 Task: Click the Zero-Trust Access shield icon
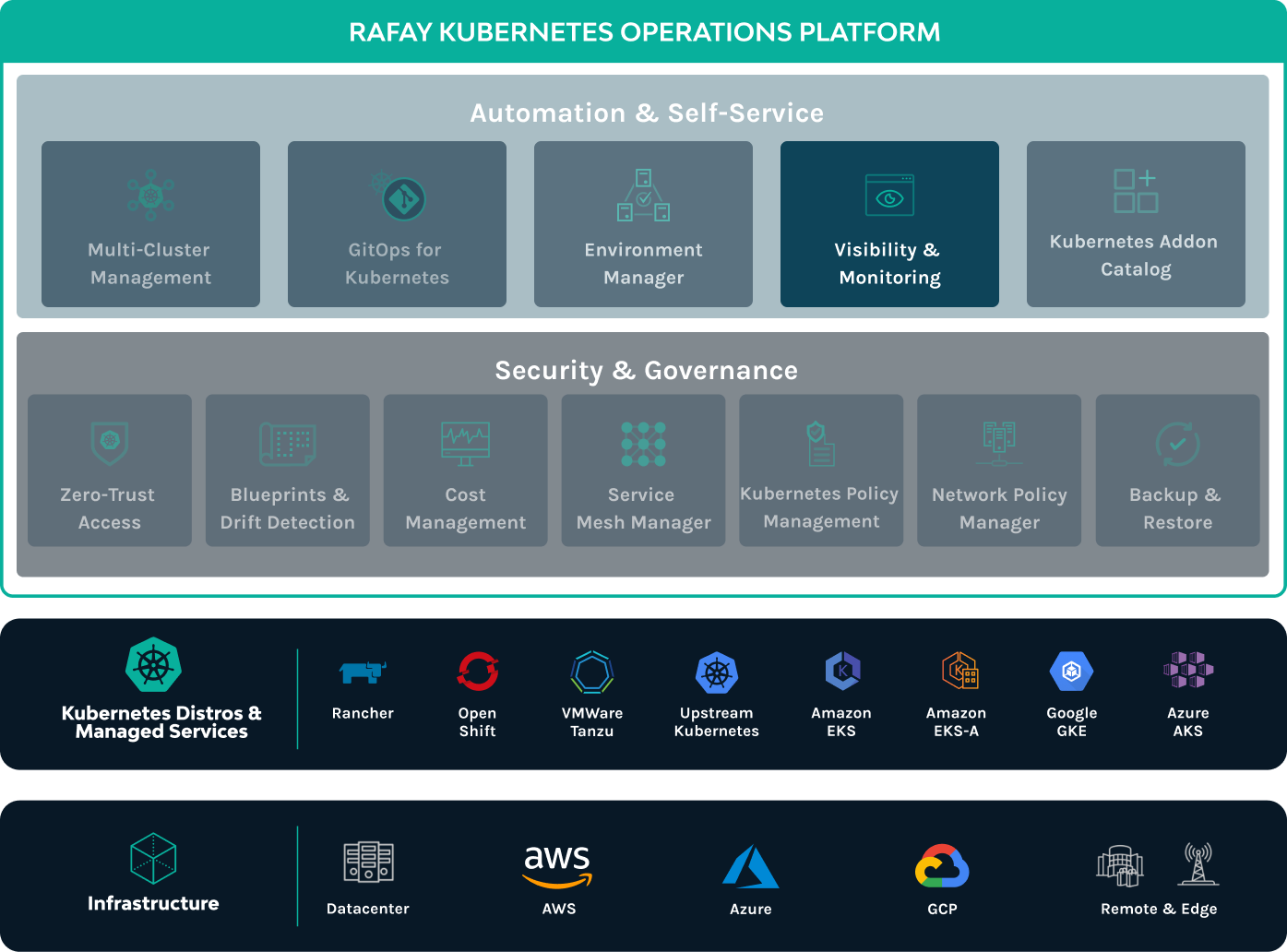[110, 444]
